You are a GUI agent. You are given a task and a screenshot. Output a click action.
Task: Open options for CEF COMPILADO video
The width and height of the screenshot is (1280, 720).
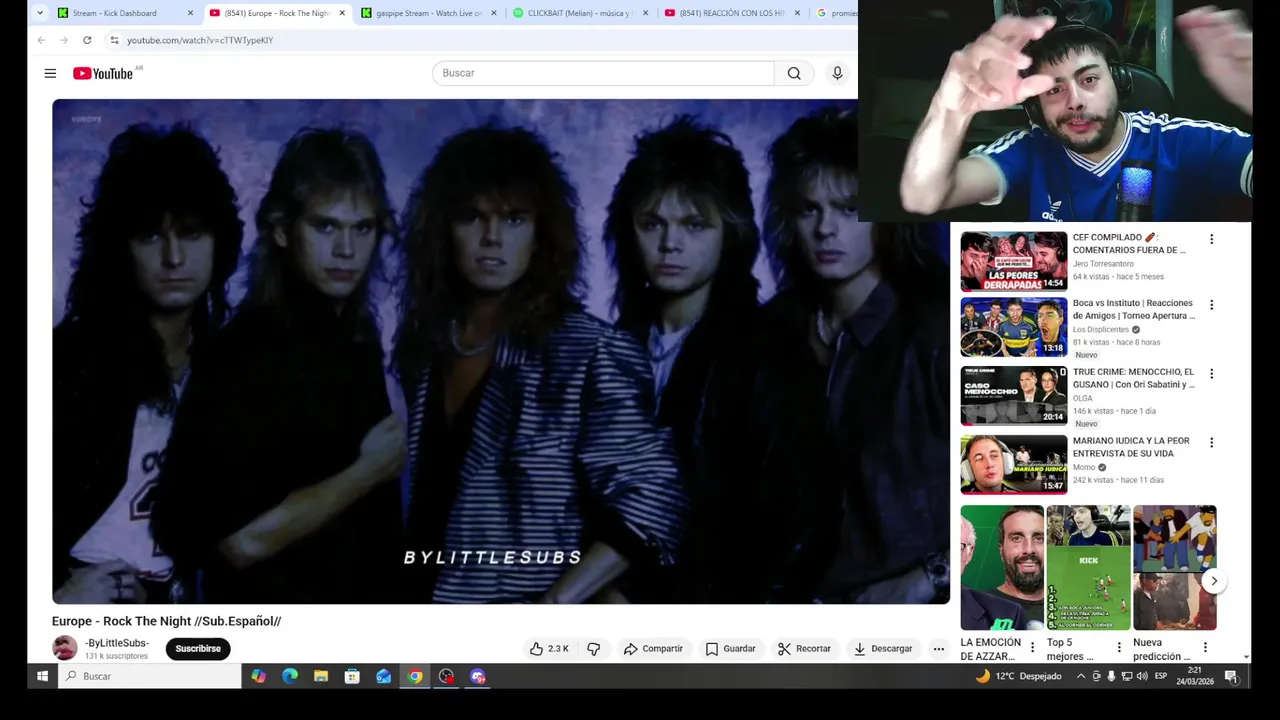(x=1211, y=240)
